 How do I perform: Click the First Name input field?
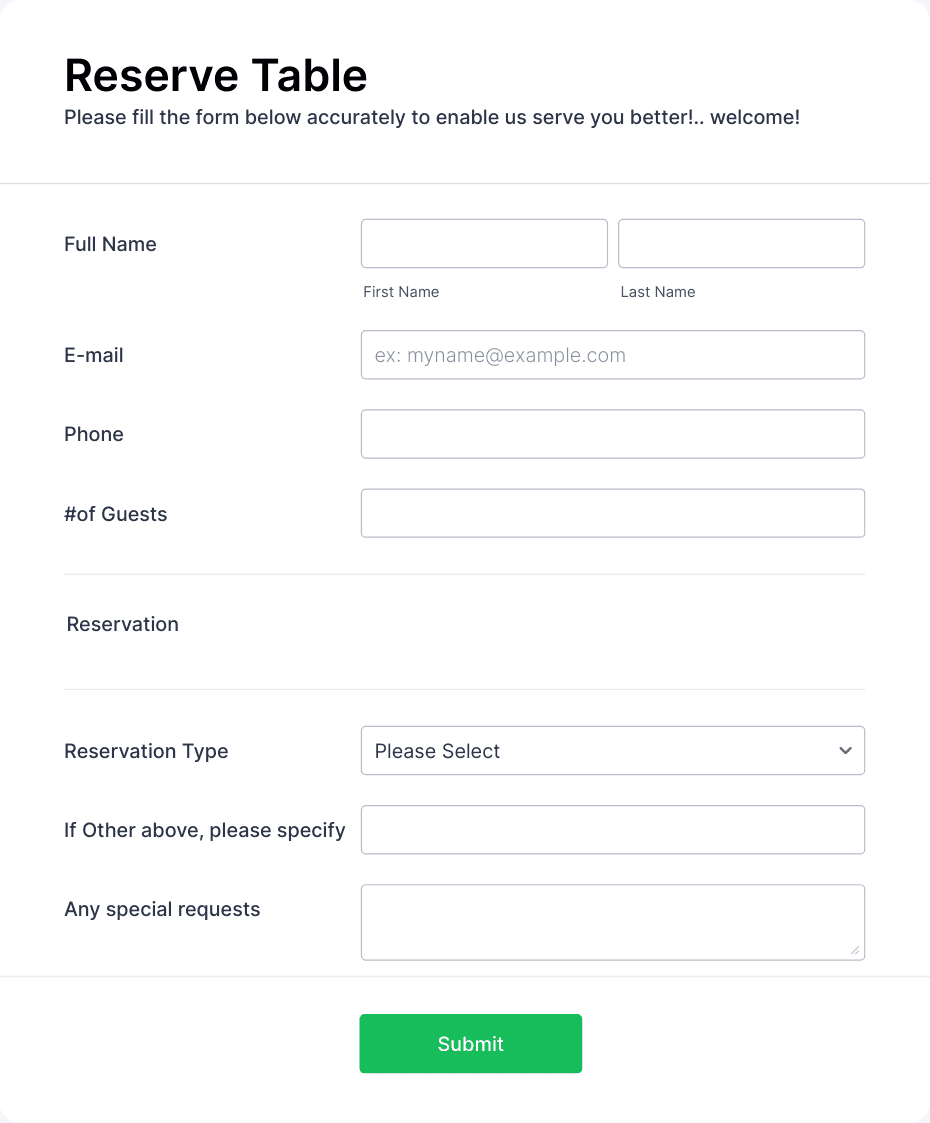[x=484, y=243]
